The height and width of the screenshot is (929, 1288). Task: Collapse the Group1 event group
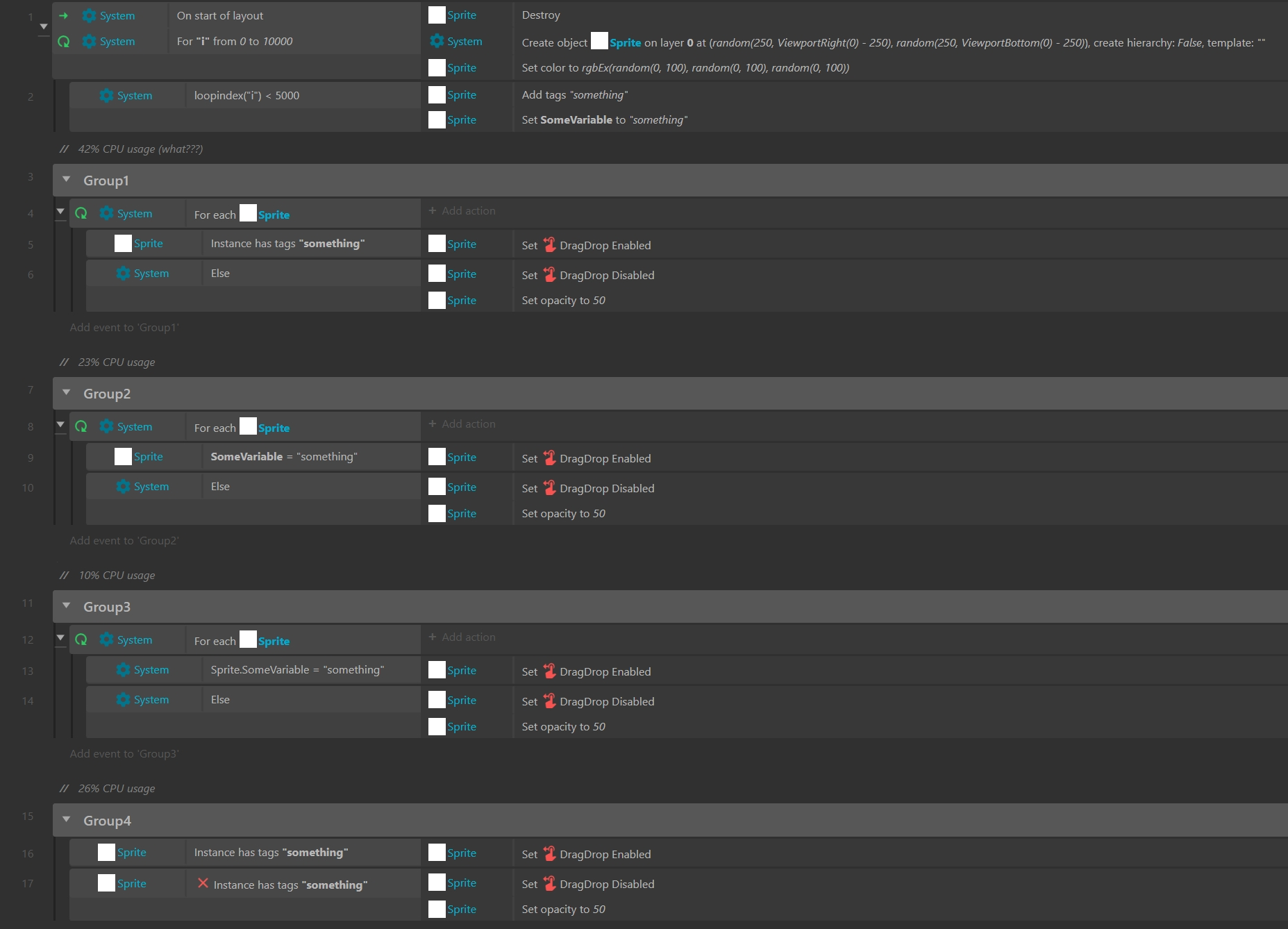tap(67, 180)
